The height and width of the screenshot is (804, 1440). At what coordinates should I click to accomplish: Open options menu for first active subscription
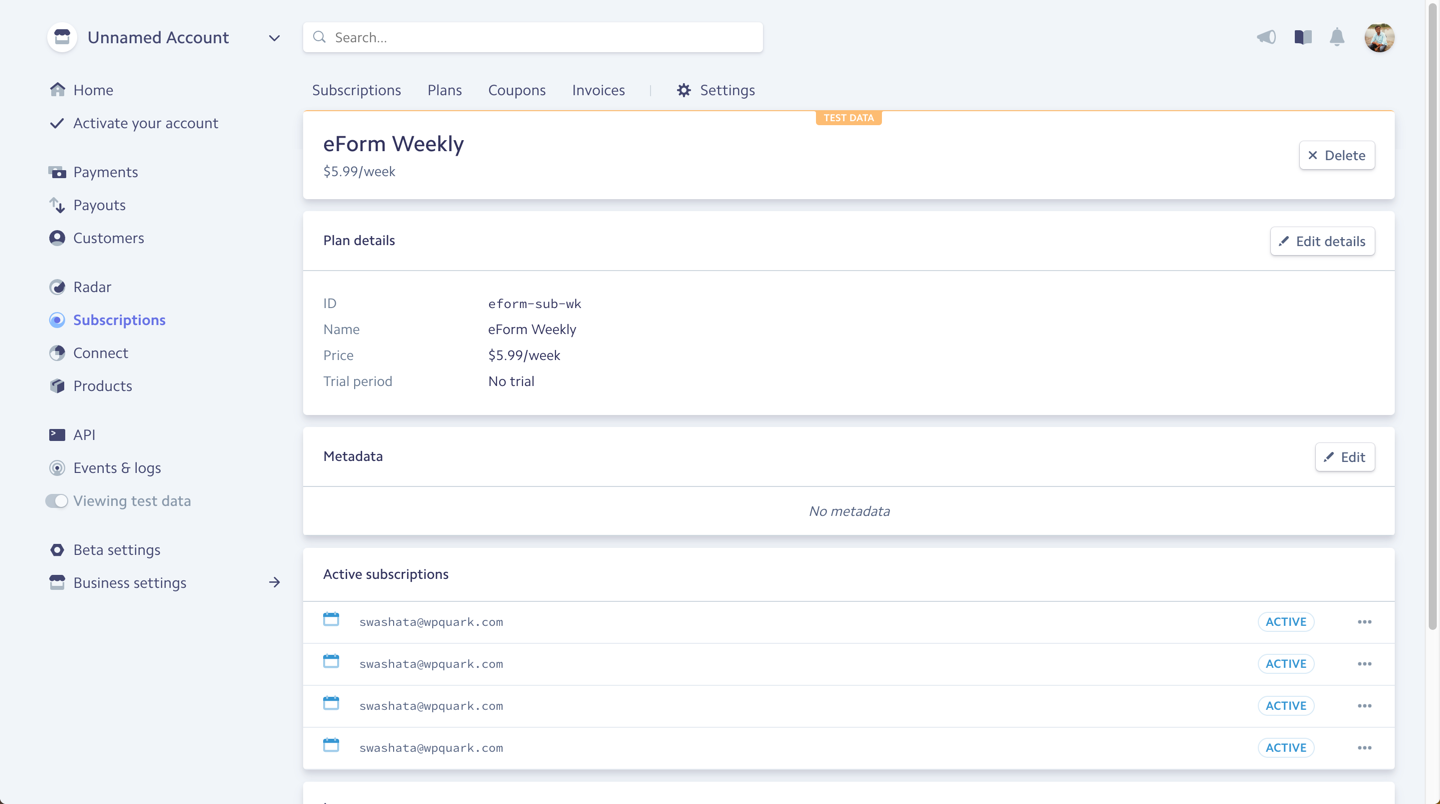coord(1364,622)
